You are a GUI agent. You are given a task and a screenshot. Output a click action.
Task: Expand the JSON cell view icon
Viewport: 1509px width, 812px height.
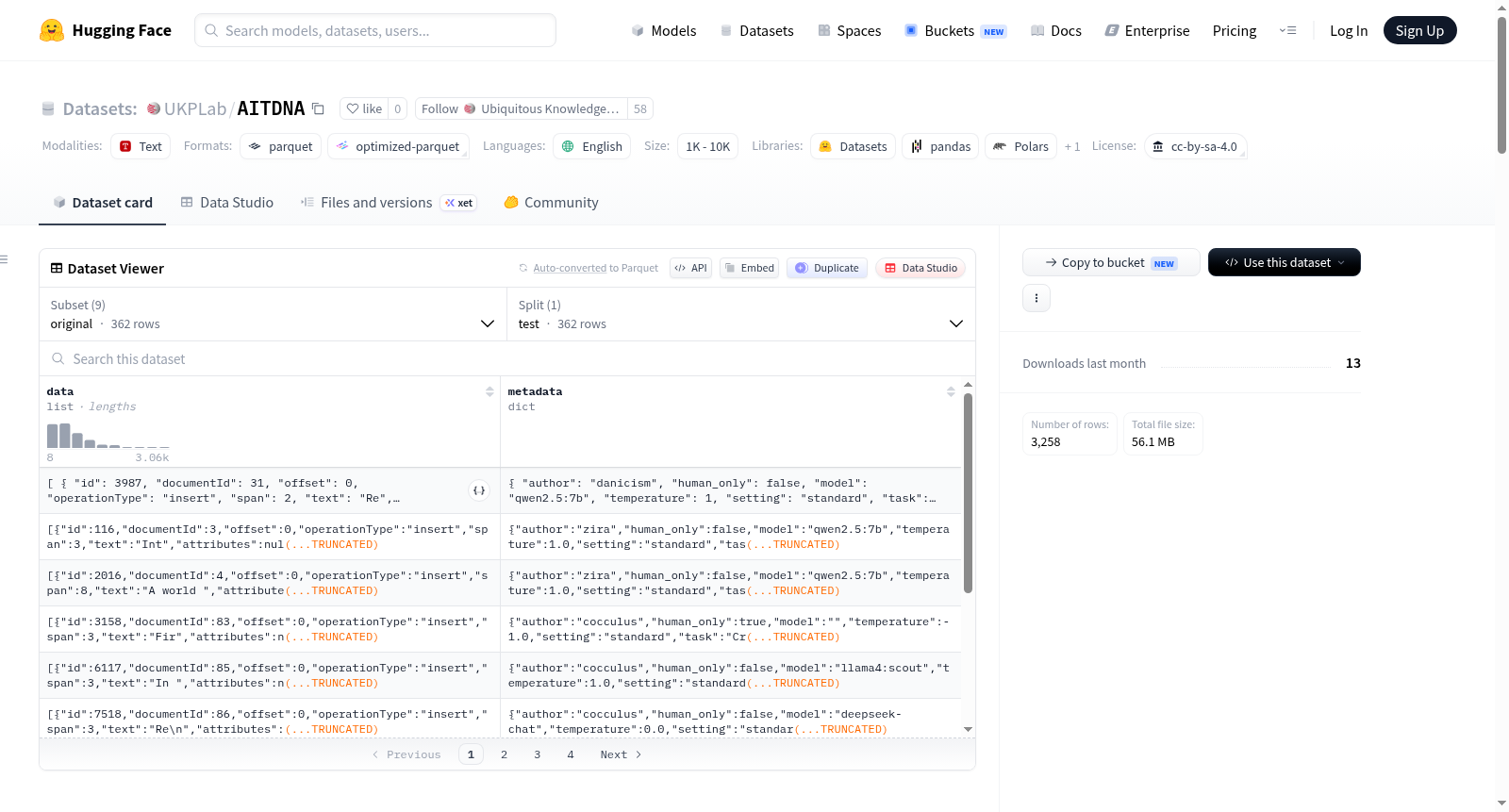coord(479,490)
